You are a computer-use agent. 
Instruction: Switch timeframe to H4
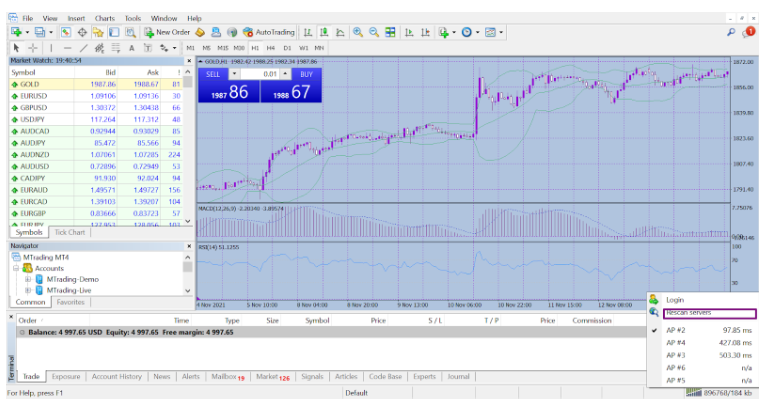click(271, 48)
